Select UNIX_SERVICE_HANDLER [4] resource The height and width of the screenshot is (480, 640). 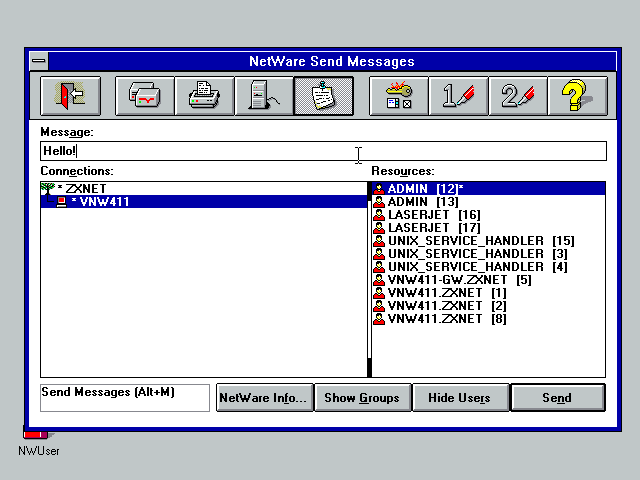489,267
